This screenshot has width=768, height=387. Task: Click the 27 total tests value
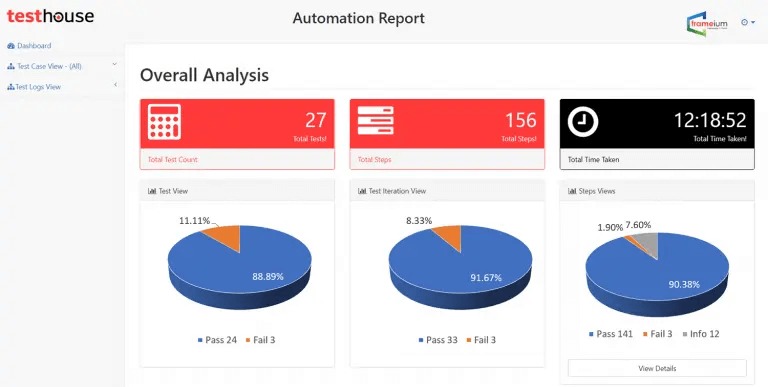point(315,120)
